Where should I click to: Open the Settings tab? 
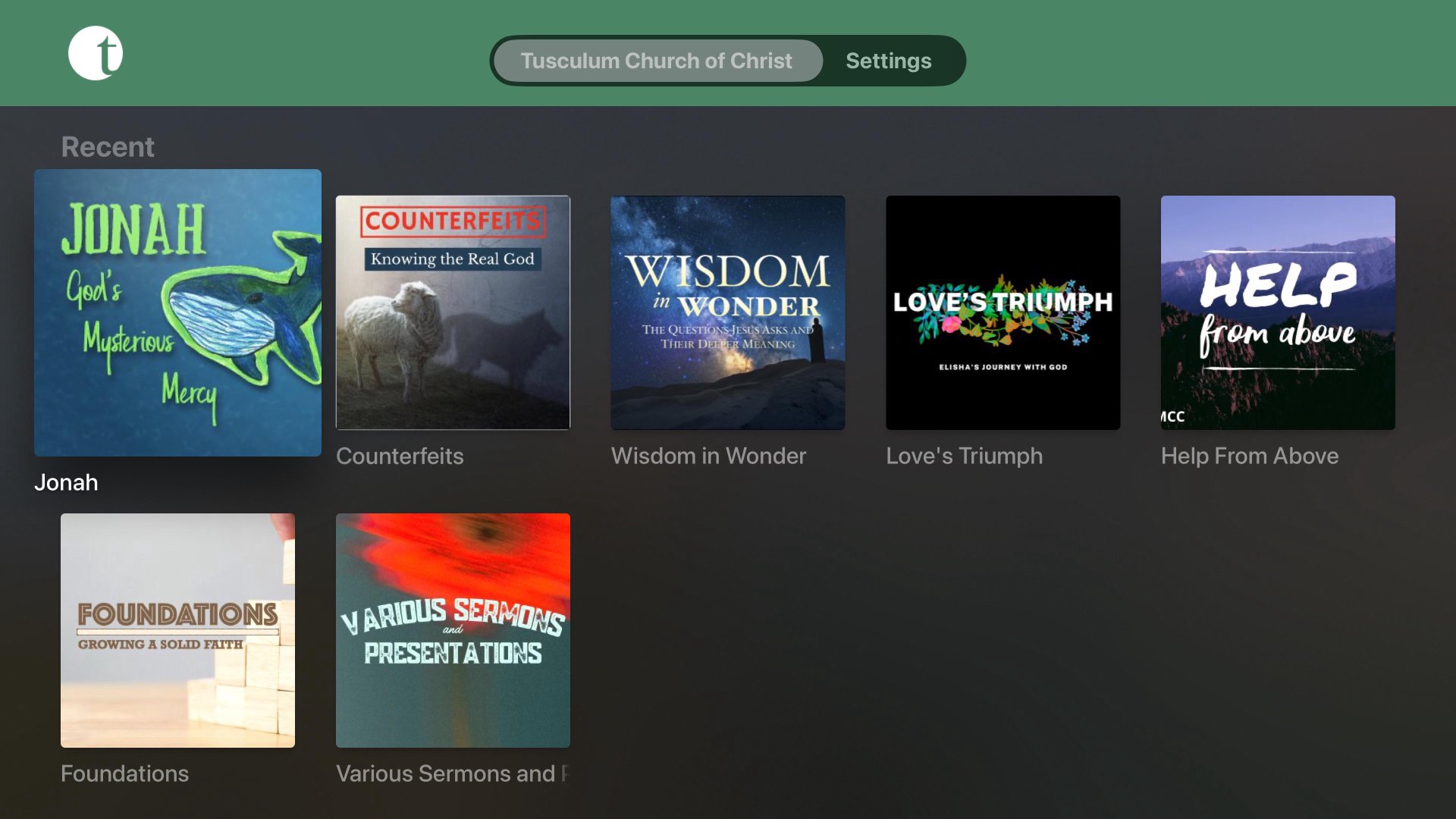[x=888, y=61]
